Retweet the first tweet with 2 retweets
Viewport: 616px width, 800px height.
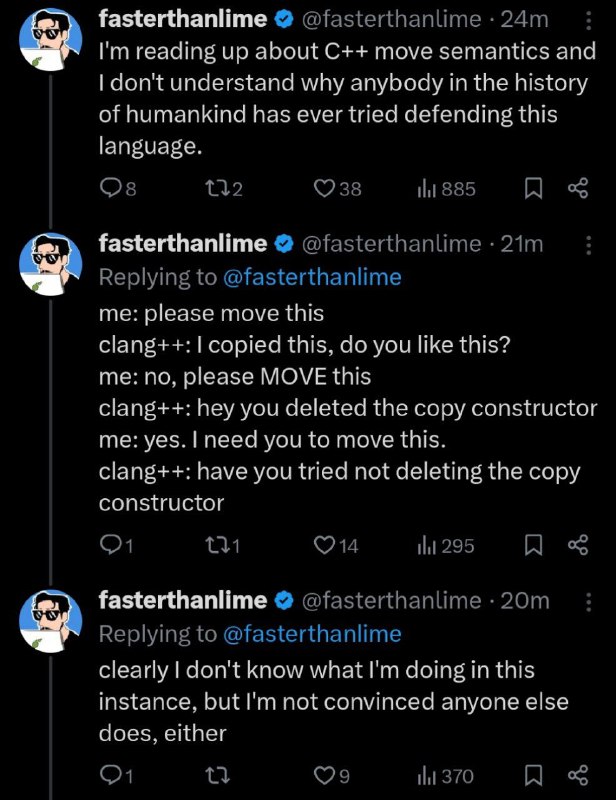[x=223, y=189]
